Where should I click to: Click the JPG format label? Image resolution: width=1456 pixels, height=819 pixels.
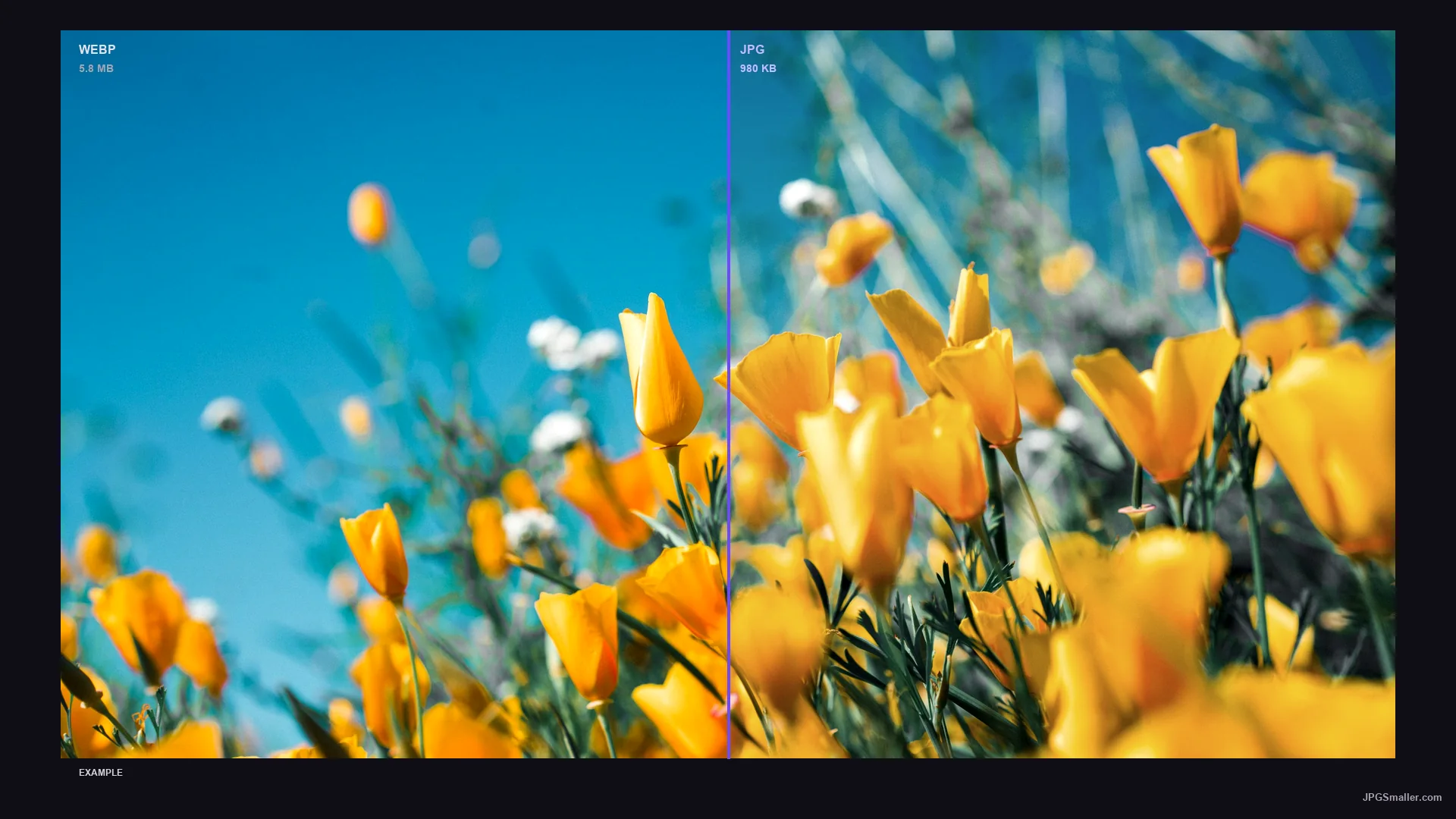752,50
